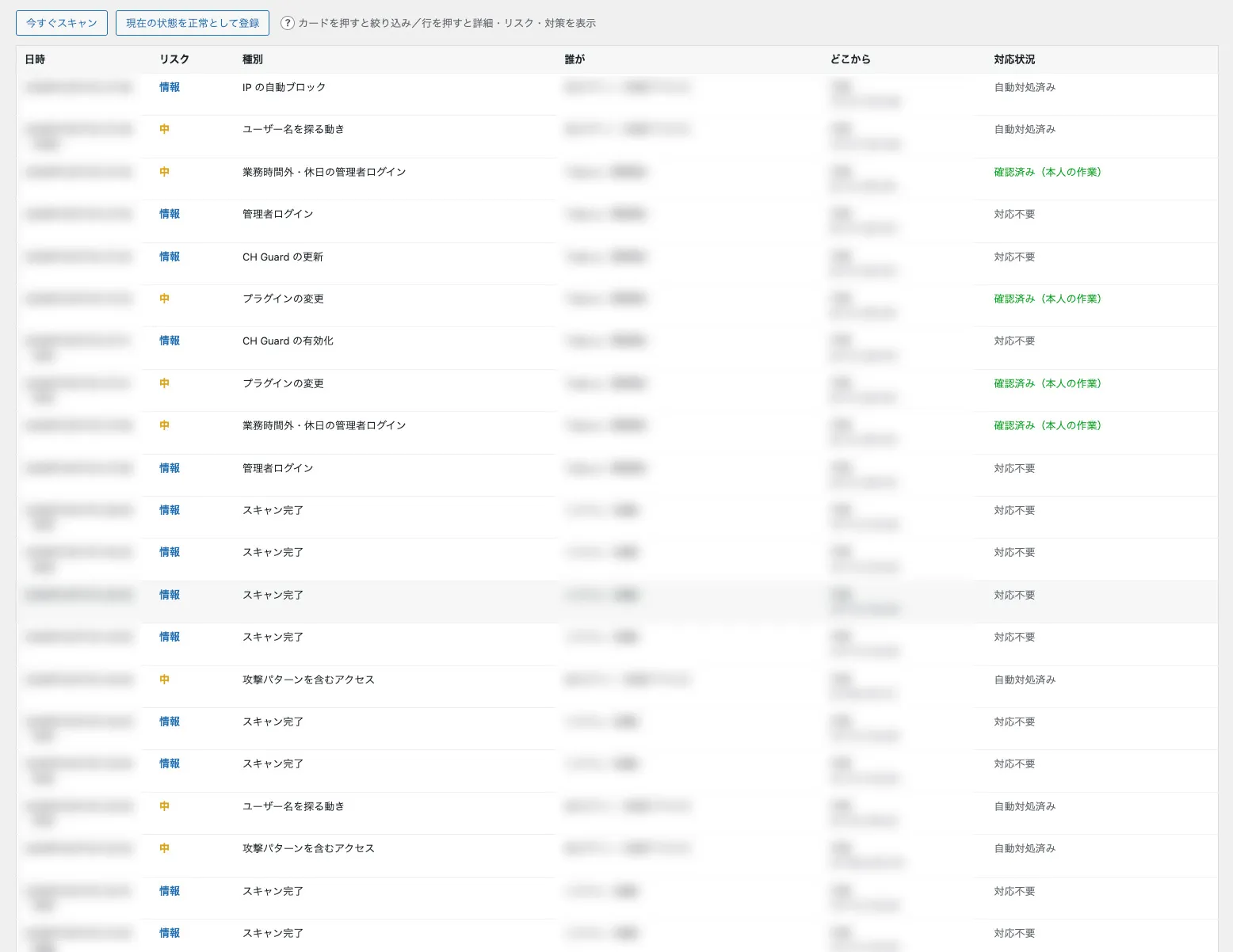
Task: Click 情報 risk label in IP の自動ブロック row
Action: click(170, 87)
